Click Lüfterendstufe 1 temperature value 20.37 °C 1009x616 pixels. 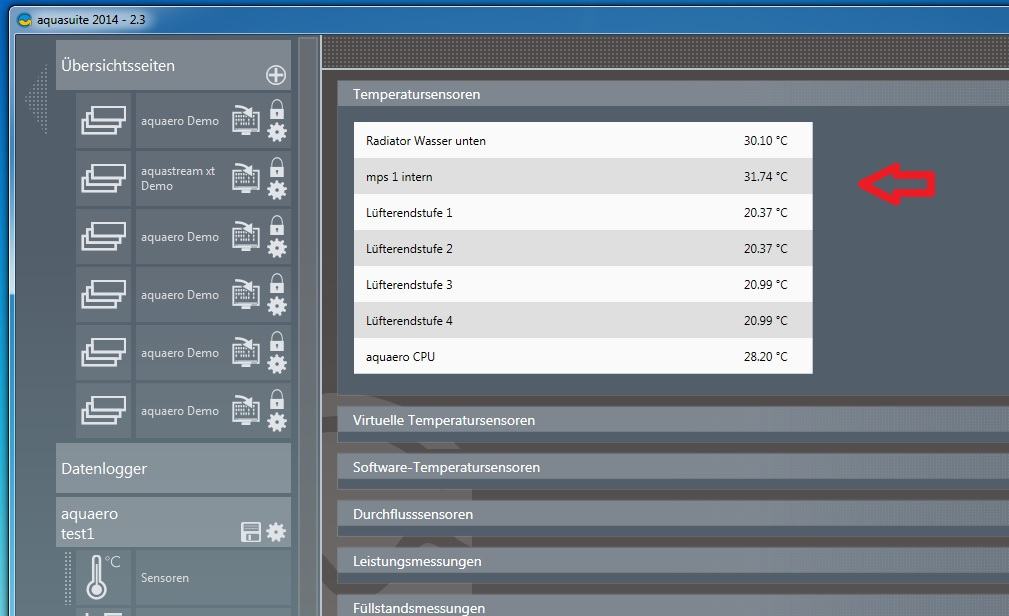pos(765,212)
